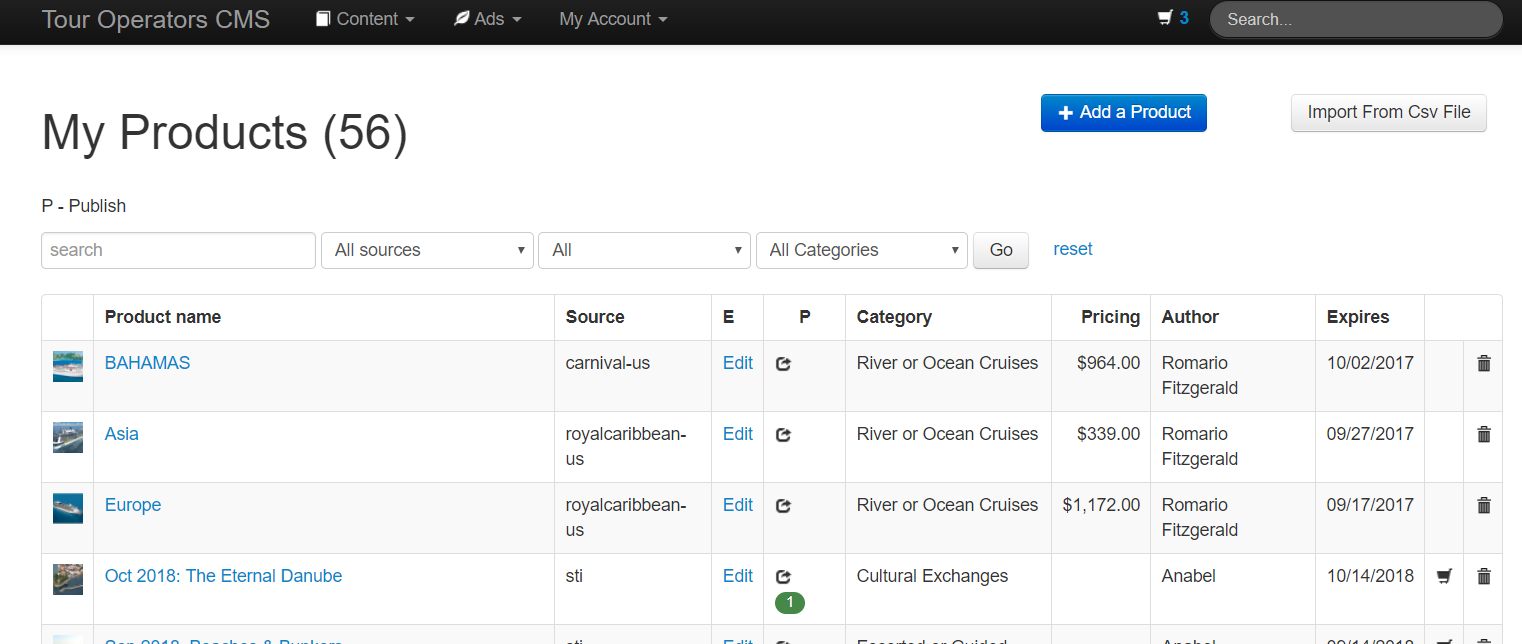Open the All sources dropdown
This screenshot has width=1522, height=644.
click(x=427, y=250)
